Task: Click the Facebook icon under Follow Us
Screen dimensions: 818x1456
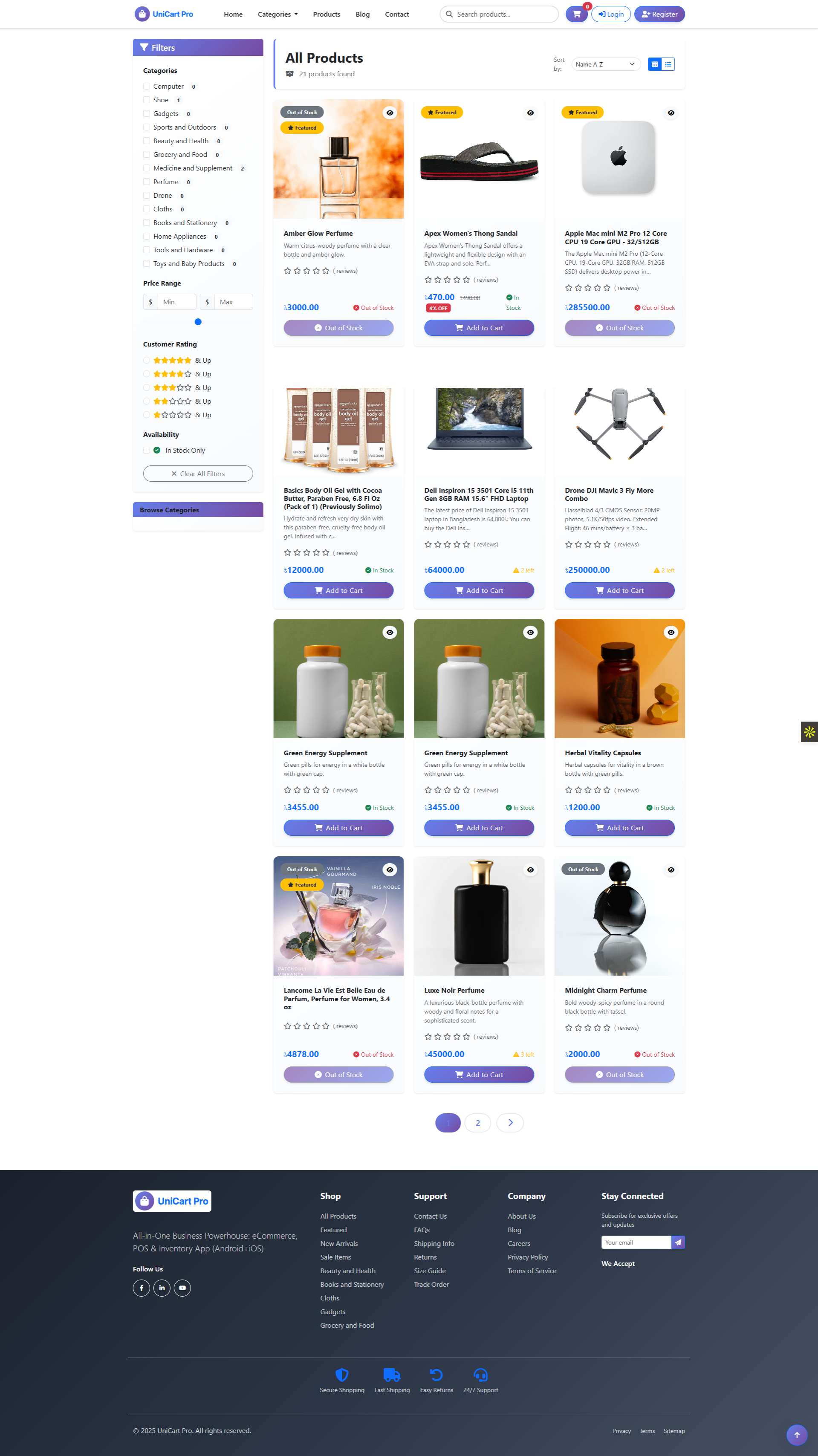Action: click(142, 1288)
